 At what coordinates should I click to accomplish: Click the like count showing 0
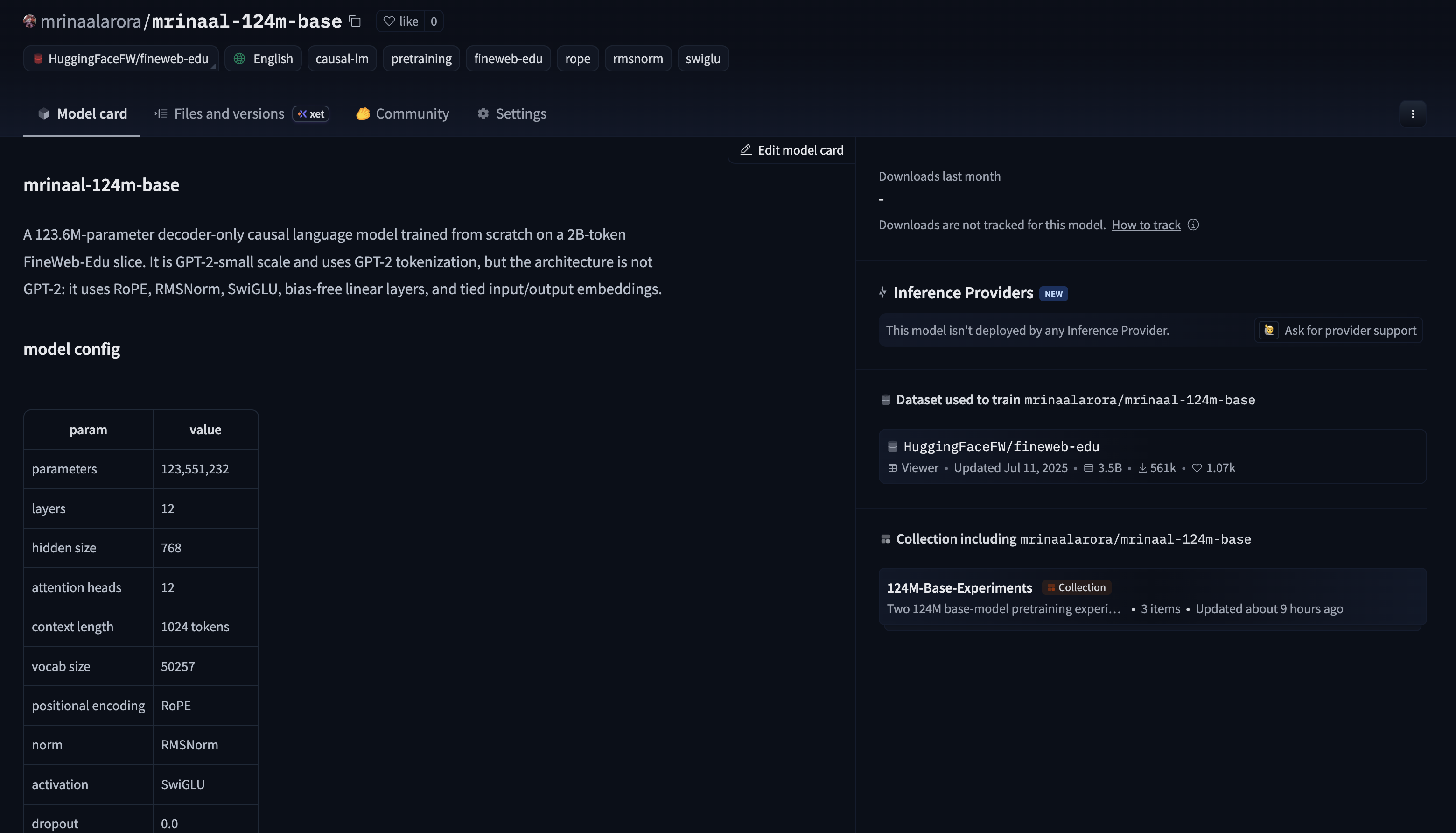tap(434, 21)
